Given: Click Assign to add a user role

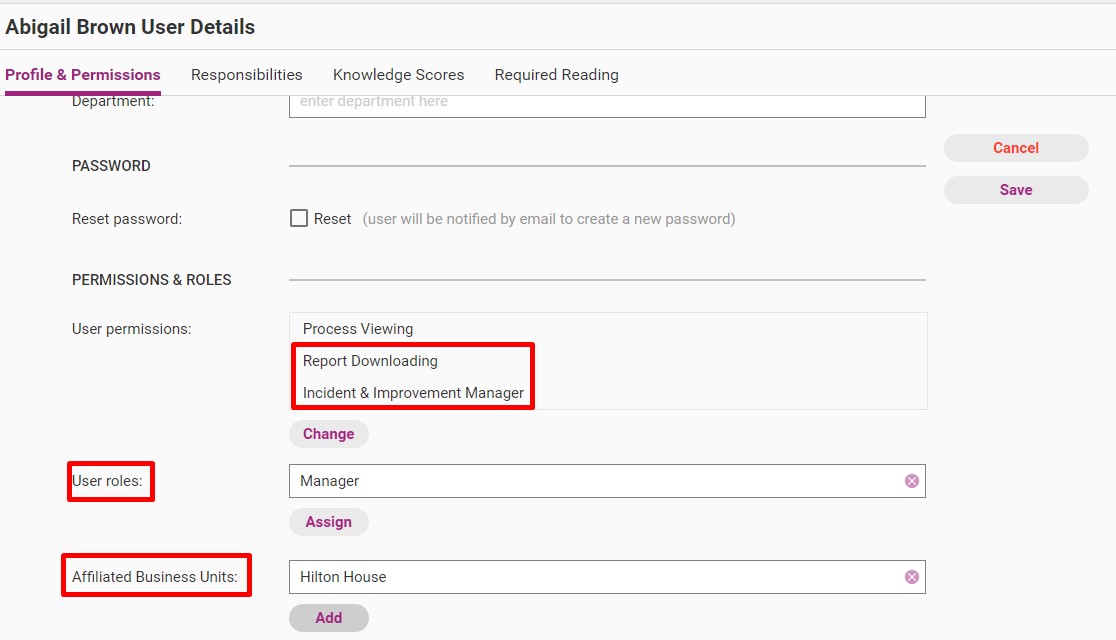Looking at the screenshot, I should [x=329, y=522].
